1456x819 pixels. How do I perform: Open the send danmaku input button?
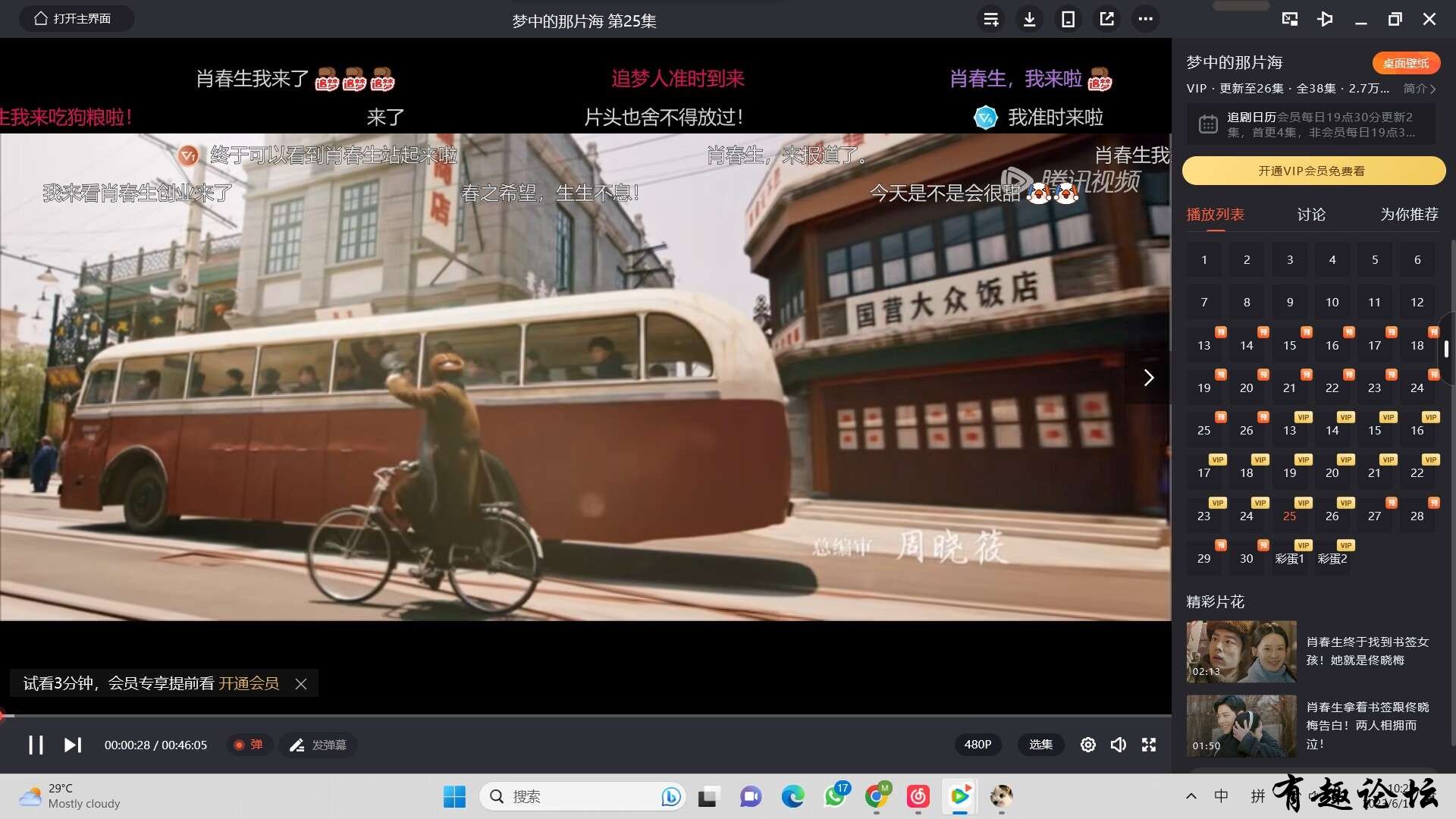(318, 745)
